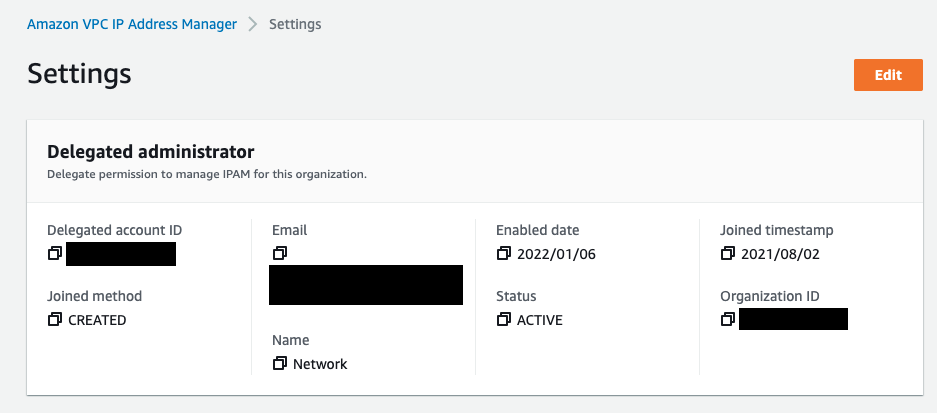The height and width of the screenshot is (413, 937).
Task: Select the CREATED joined method text
Action: point(97,320)
